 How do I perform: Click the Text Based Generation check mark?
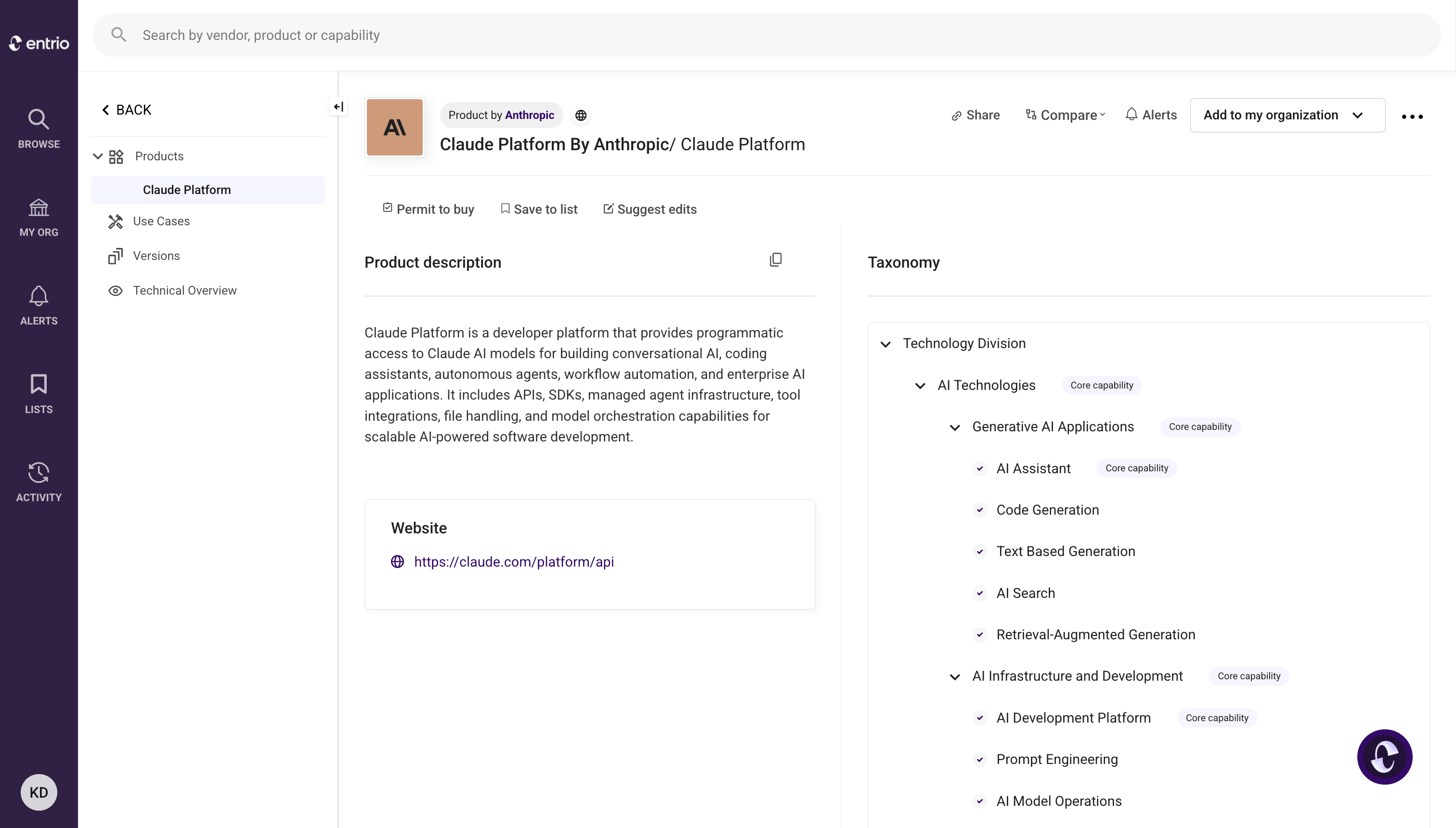pyautogui.click(x=980, y=552)
